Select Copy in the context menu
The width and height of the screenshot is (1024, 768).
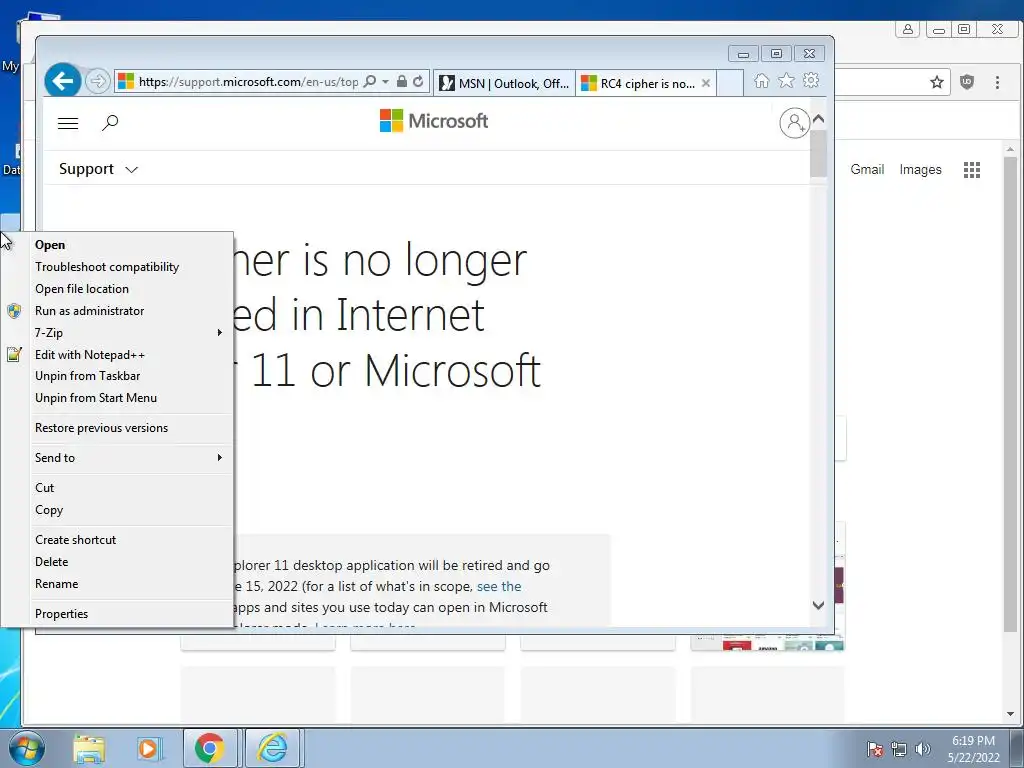click(118, 510)
